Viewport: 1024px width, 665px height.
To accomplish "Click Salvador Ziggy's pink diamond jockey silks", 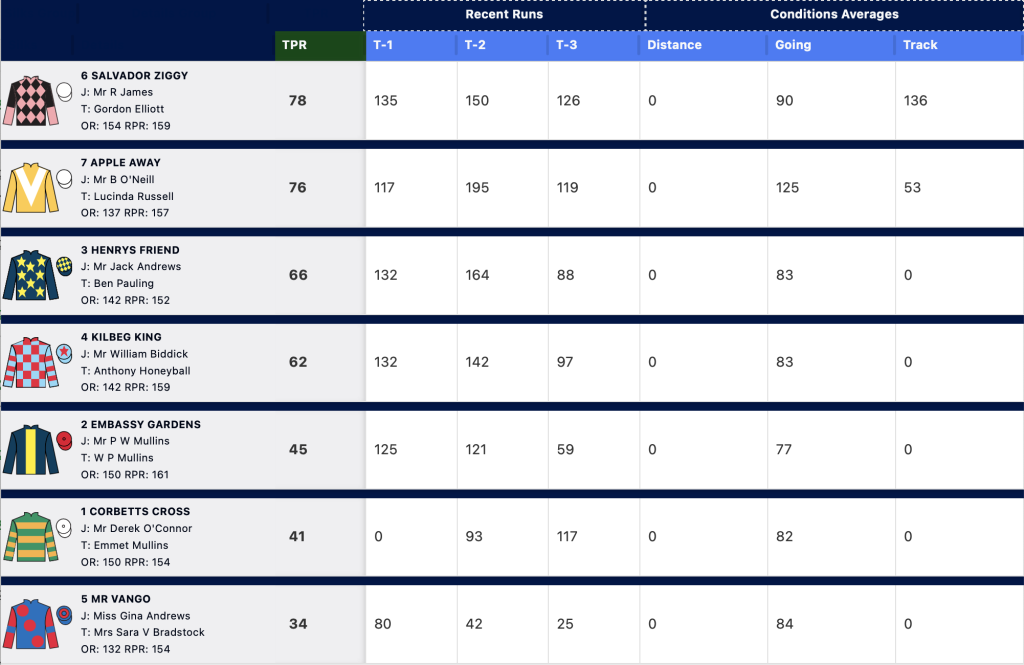I will pyautogui.click(x=31, y=101).
